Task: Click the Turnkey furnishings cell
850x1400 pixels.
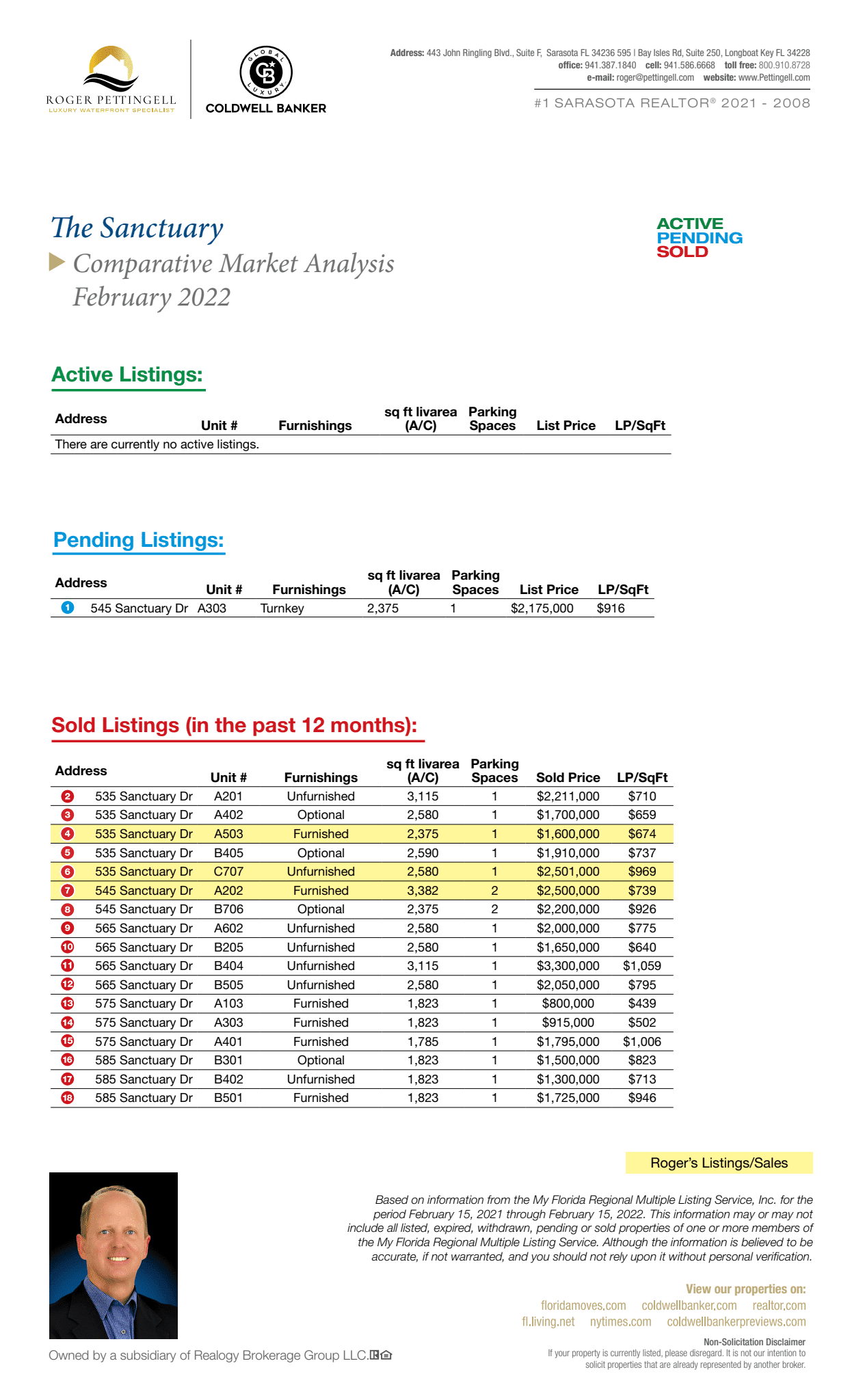Action: click(x=282, y=608)
